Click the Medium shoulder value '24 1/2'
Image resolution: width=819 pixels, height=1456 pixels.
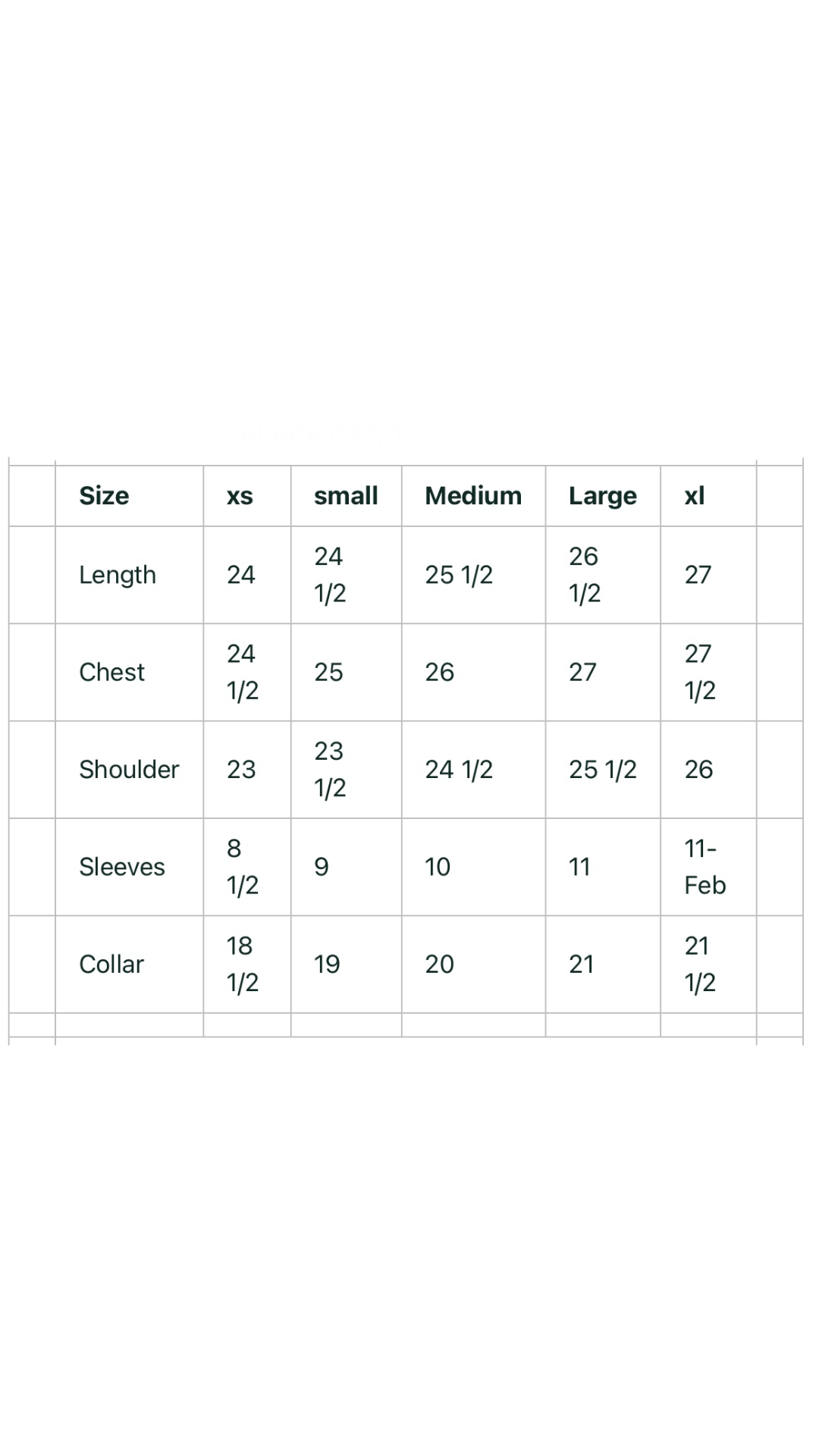pyautogui.click(x=459, y=770)
